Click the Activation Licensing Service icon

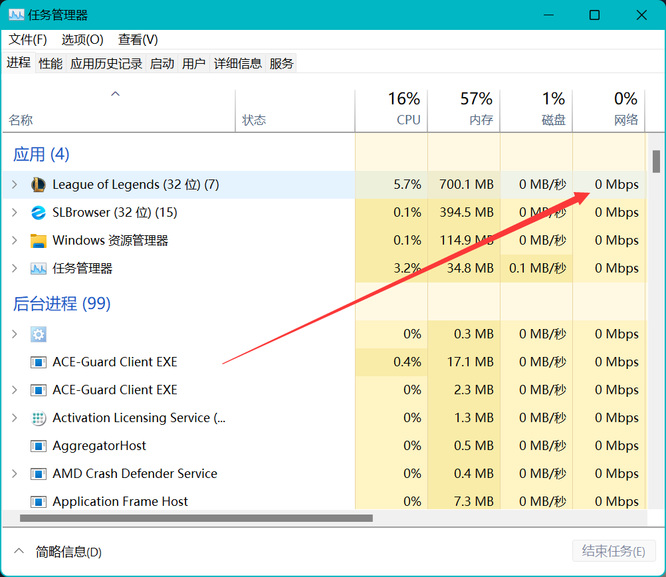coord(38,418)
